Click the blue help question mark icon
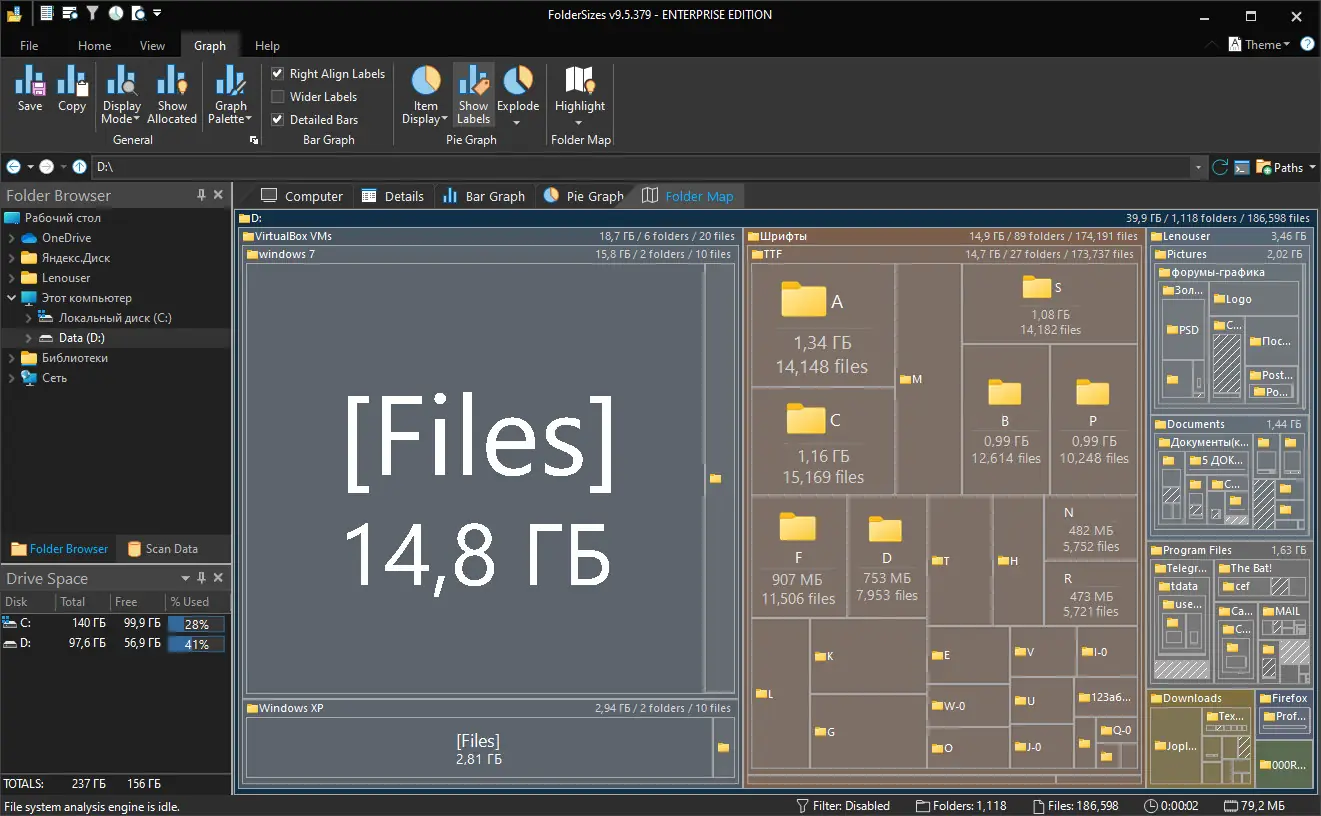Image resolution: width=1321 pixels, height=816 pixels. click(x=1307, y=44)
